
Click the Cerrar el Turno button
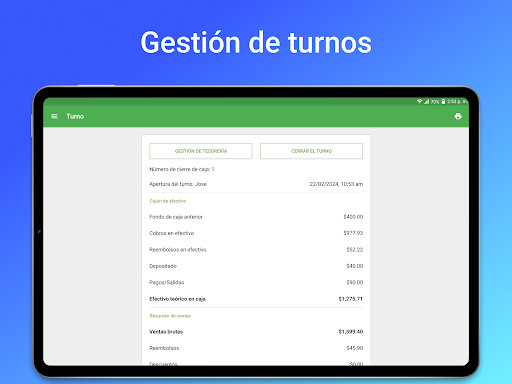point(311,151)
